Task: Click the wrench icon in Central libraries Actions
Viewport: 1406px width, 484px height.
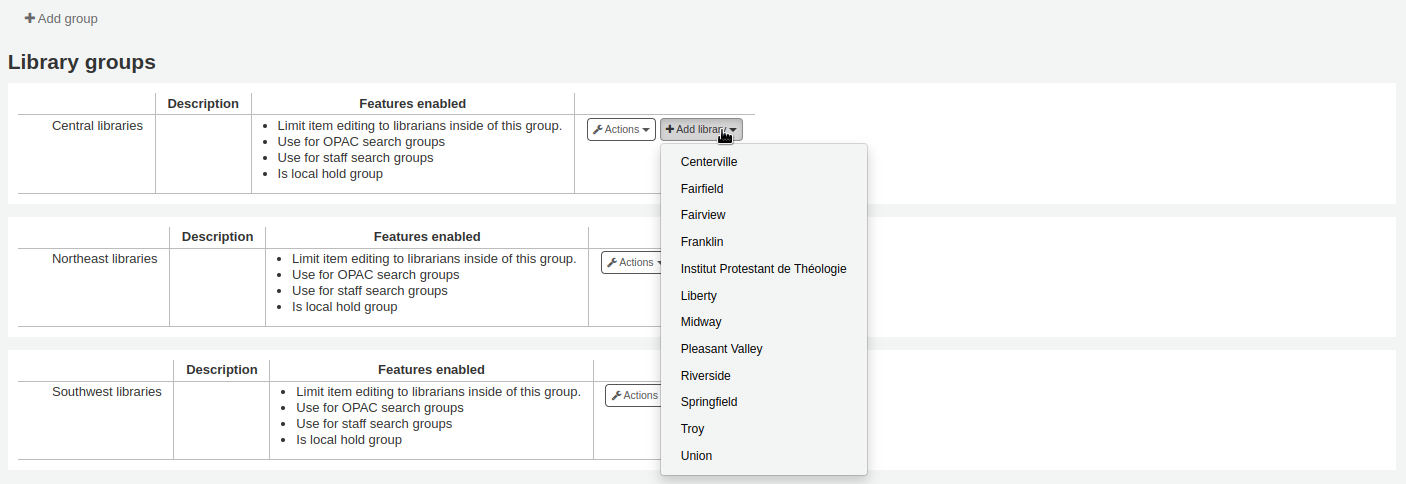Action: [598, 130]
